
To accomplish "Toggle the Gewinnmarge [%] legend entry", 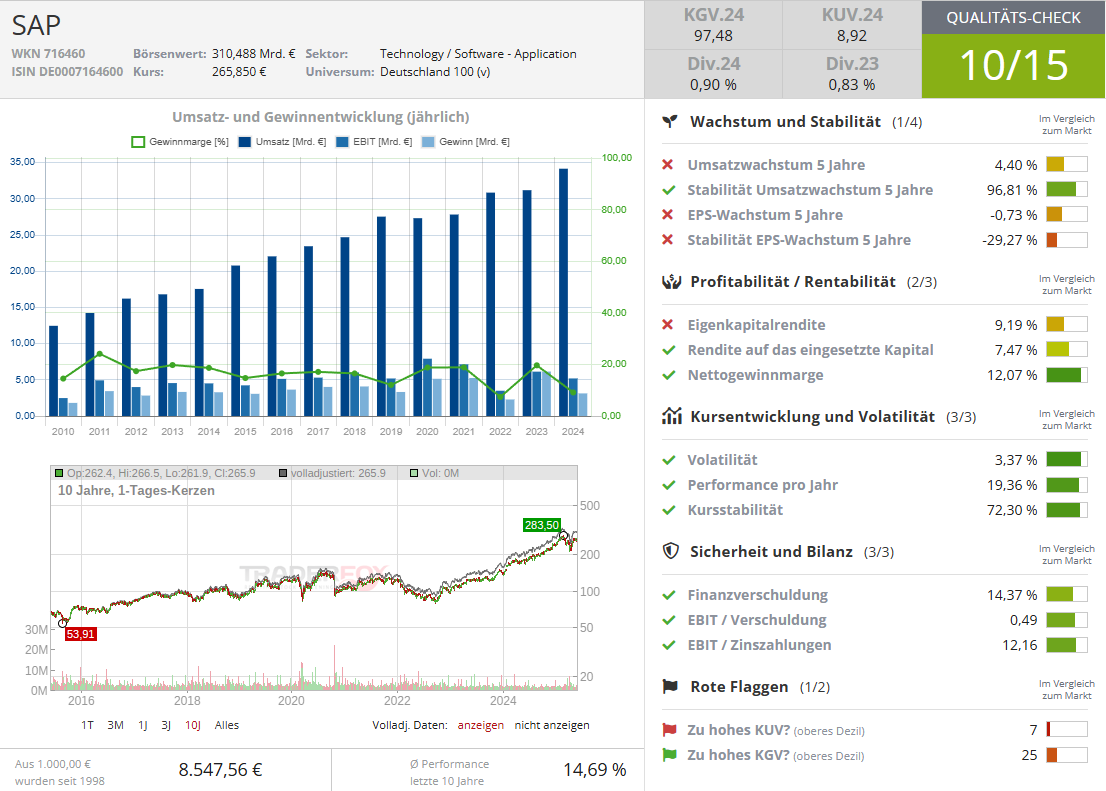I will [180, 142].
